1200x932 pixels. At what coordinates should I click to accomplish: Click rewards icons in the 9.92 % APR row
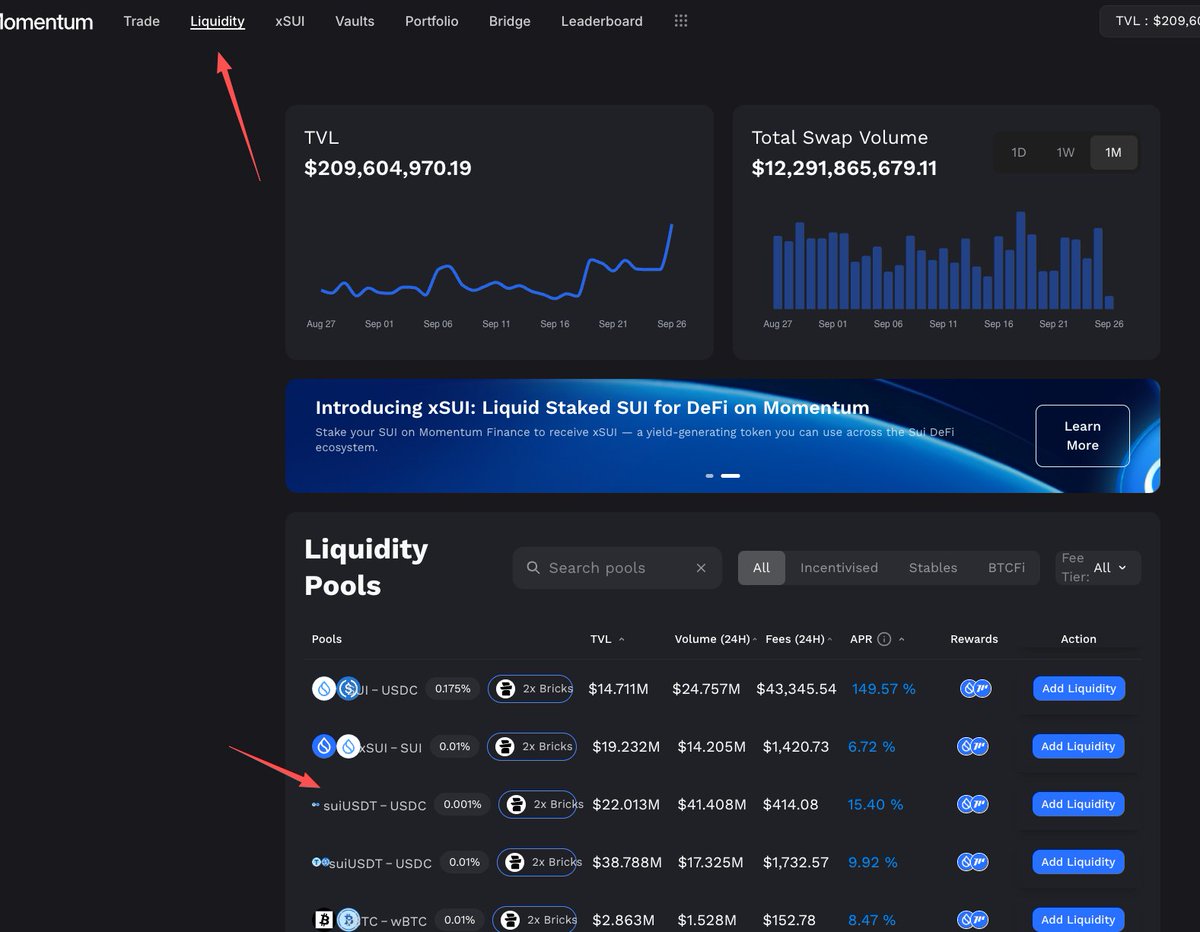point(975,862)
